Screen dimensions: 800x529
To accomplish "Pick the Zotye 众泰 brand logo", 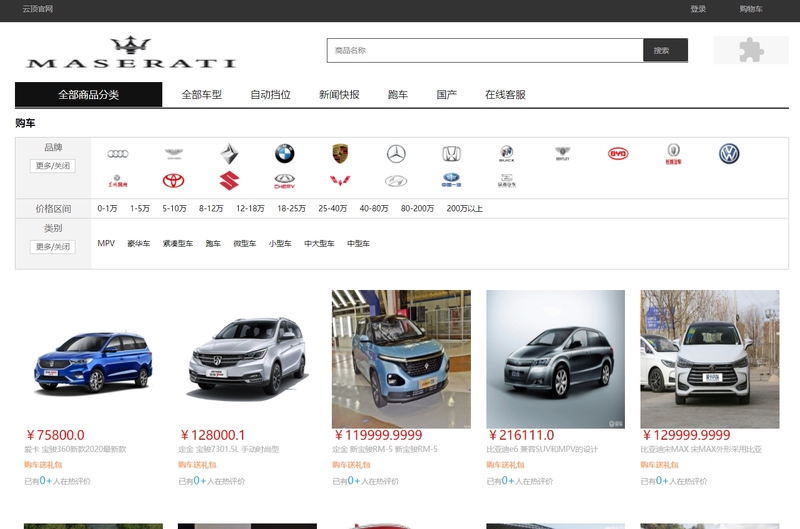I will (x=507, y=181).
